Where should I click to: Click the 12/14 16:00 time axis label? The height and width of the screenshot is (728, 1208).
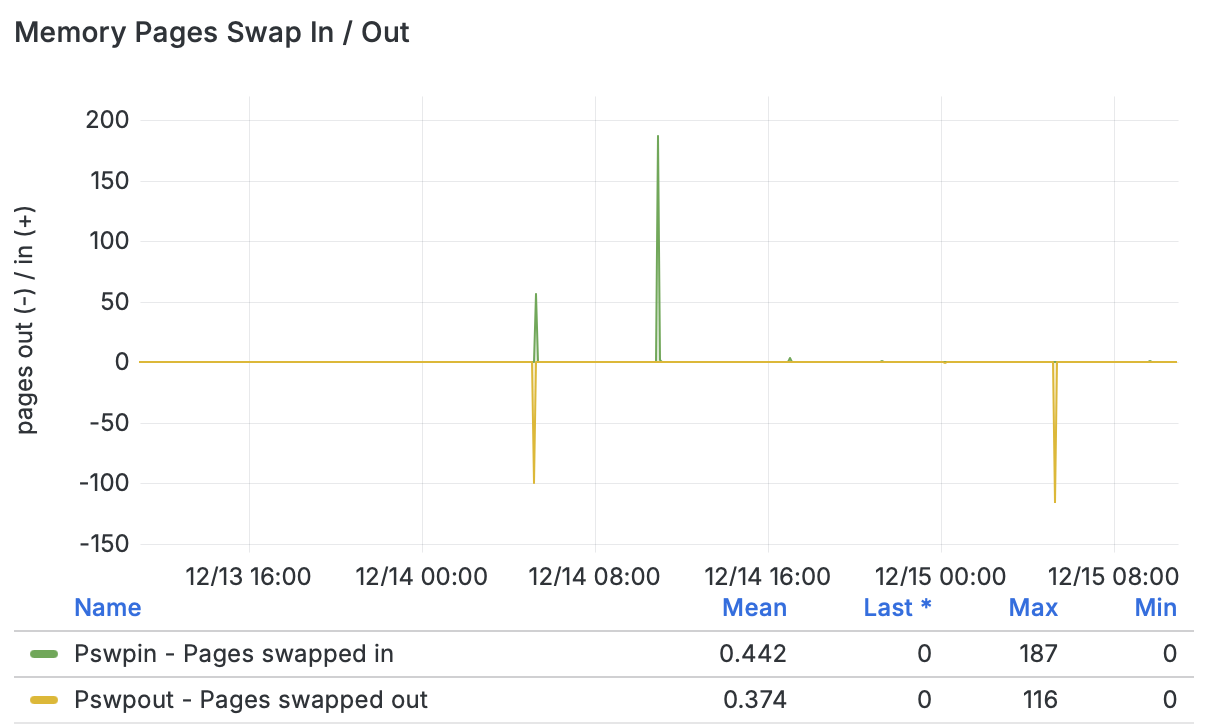coord(767,577)
